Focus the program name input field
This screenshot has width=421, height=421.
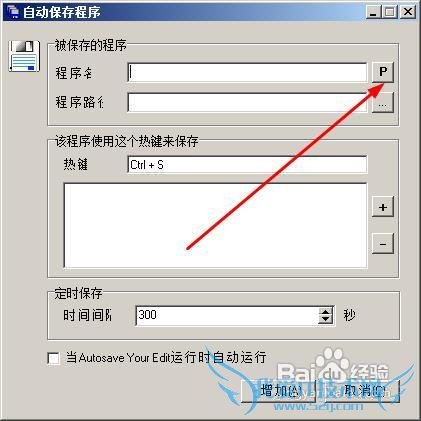247,72
